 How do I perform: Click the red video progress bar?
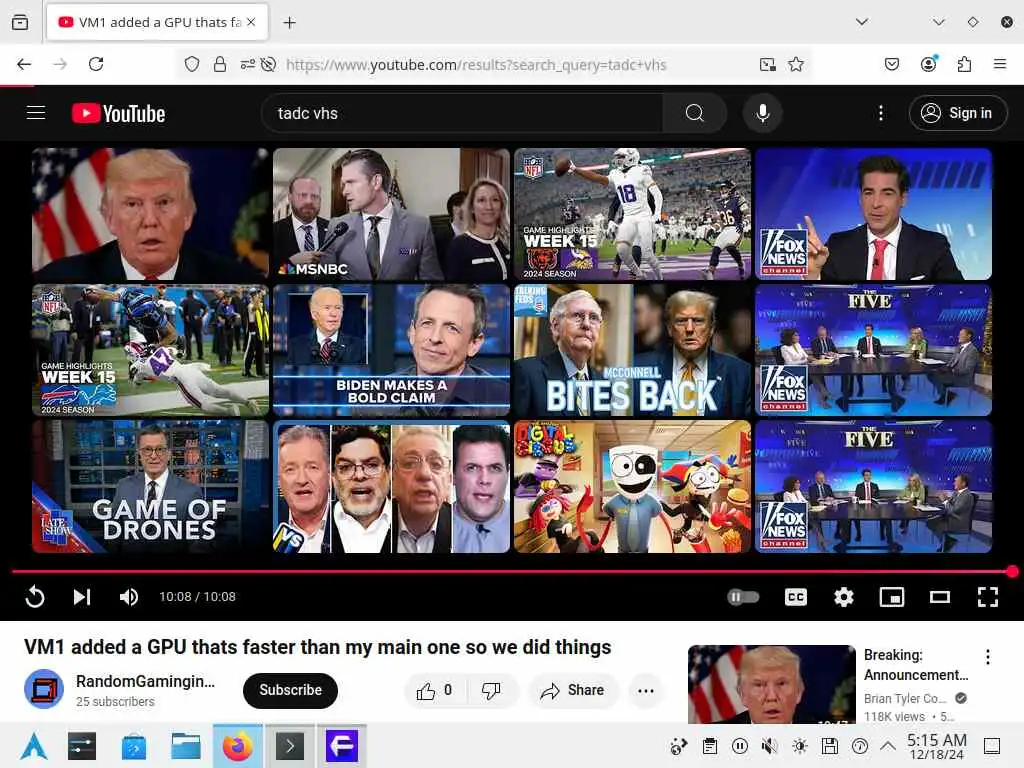[x=512, y=571]
